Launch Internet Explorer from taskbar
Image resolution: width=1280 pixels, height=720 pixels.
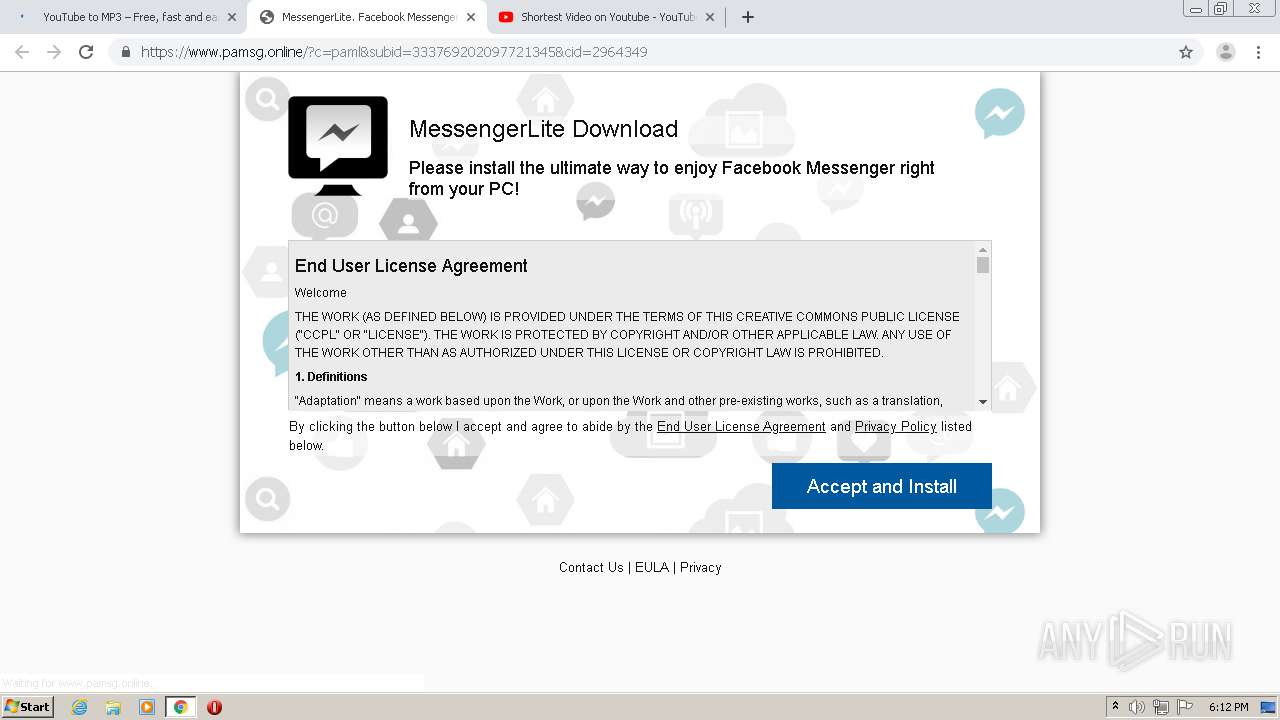(79, 707)
